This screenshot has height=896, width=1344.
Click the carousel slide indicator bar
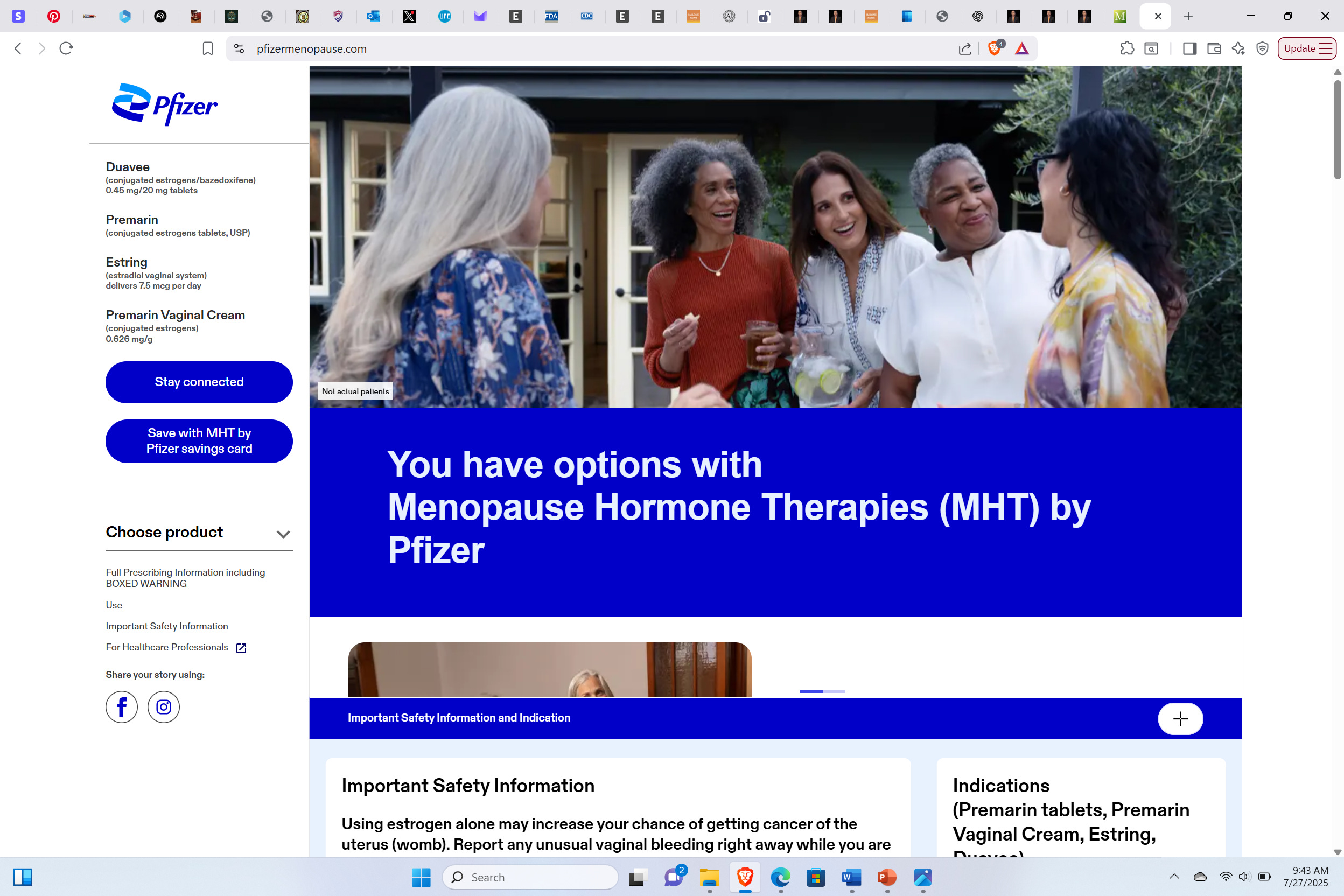pyautogui.click(x=822, y=691)
